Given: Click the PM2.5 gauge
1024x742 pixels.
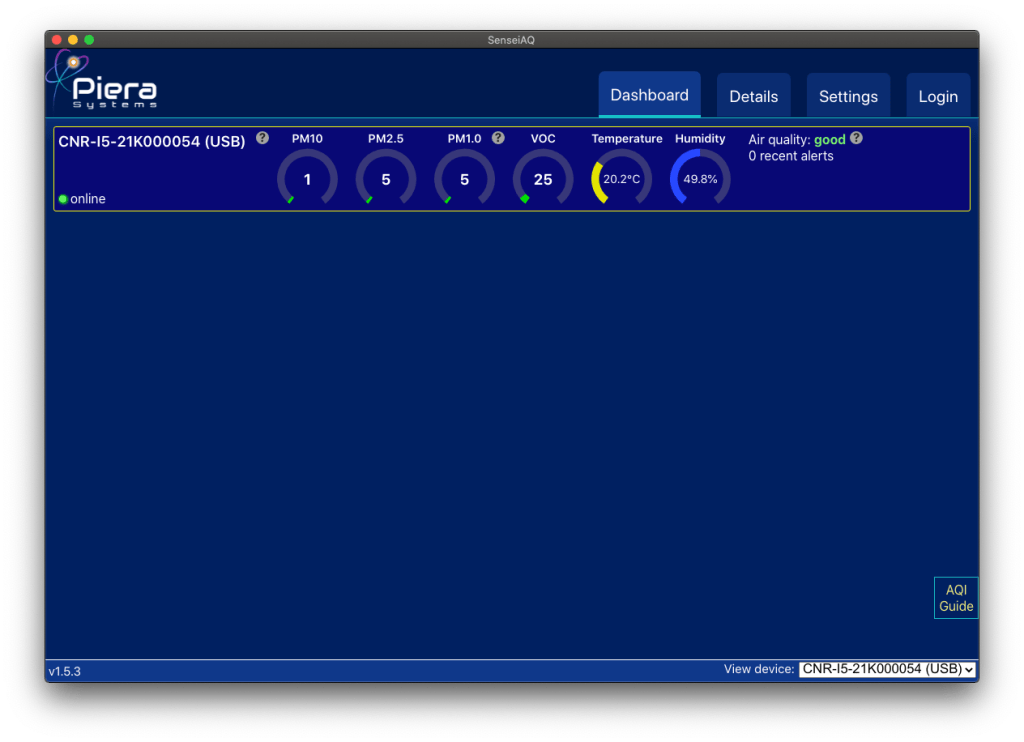Looking at the screenshot, I should pos(386,179).
